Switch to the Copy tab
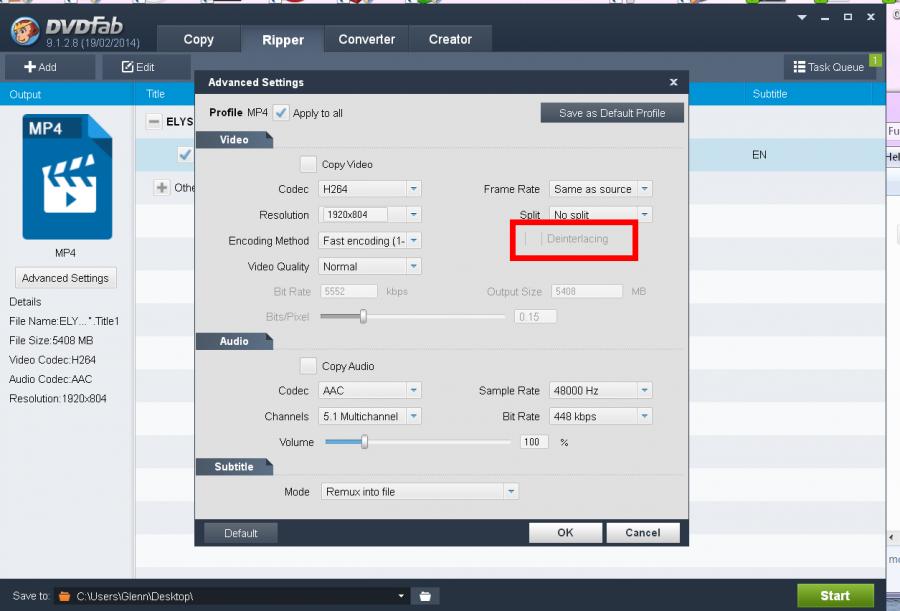This screenshot has width=900, height=611. (x=199, y=39)
